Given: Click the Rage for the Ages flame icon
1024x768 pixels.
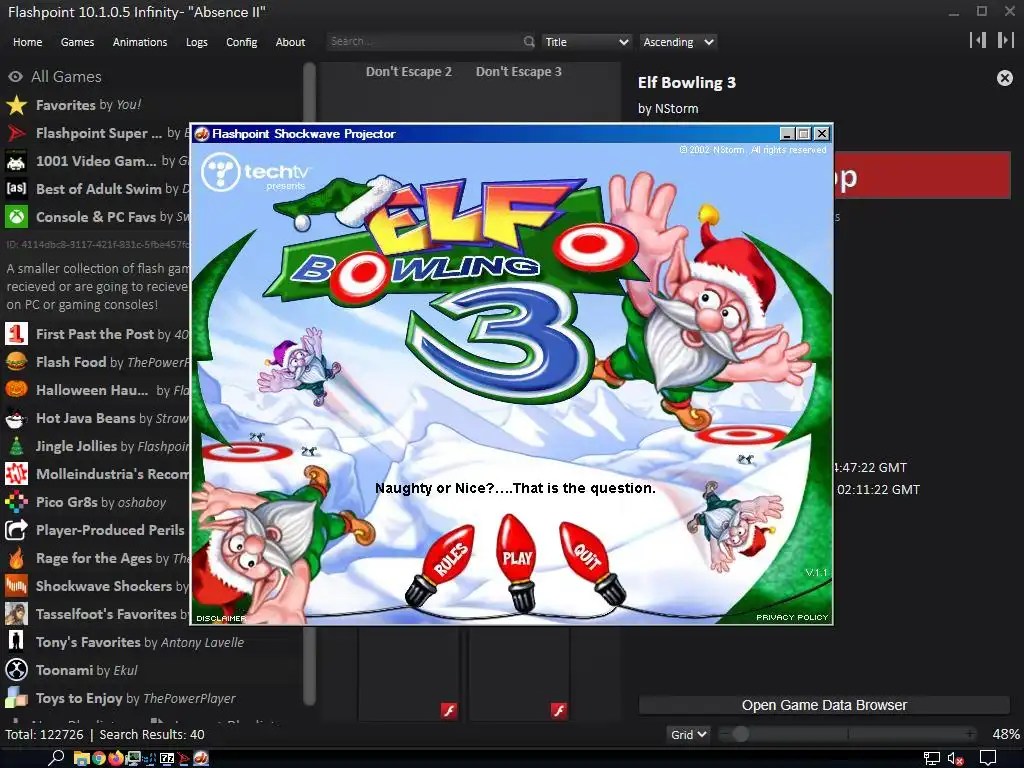Looking at the screenshot, I should [16, 558].
